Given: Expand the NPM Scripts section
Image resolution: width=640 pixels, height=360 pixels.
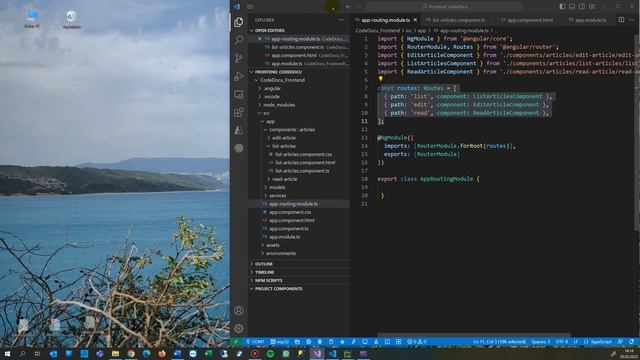Looking at the screenshot, I should tap(299, 280).
